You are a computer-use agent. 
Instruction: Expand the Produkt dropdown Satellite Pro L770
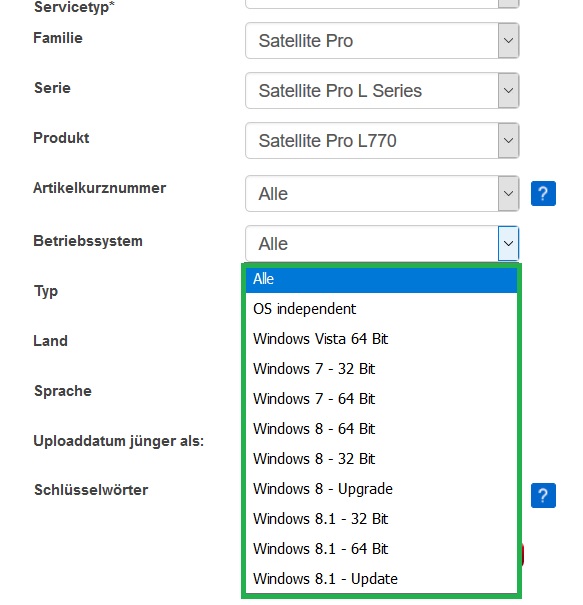(382, 140)
